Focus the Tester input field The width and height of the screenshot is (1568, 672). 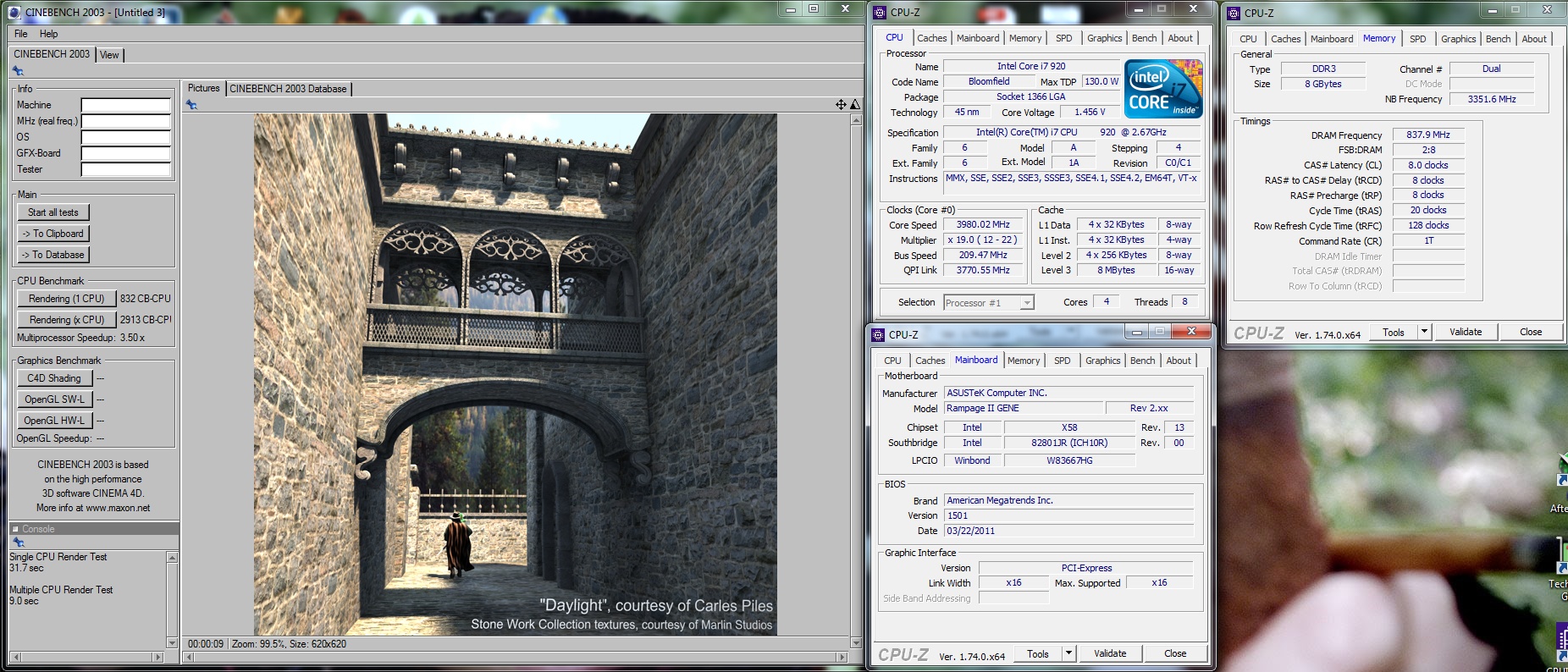coord(126,169)
